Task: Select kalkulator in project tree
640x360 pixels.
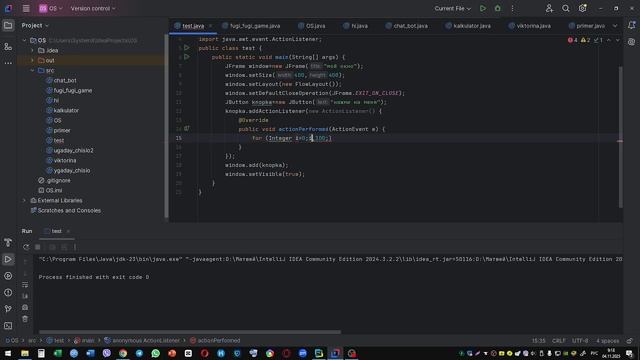Action: (x=66, y=110)
